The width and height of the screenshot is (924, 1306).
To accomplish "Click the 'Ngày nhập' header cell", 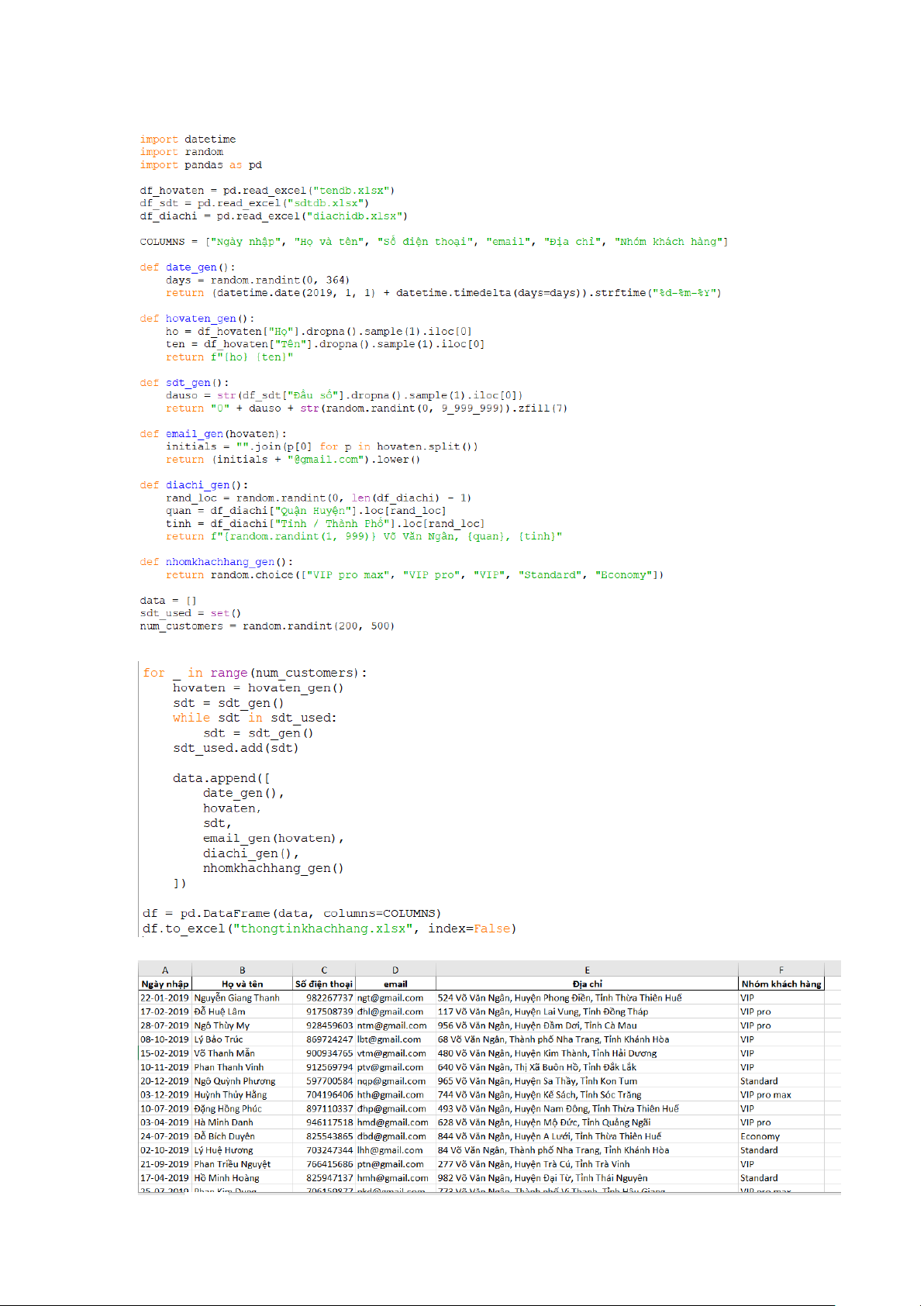I will (x=164, y=984).
